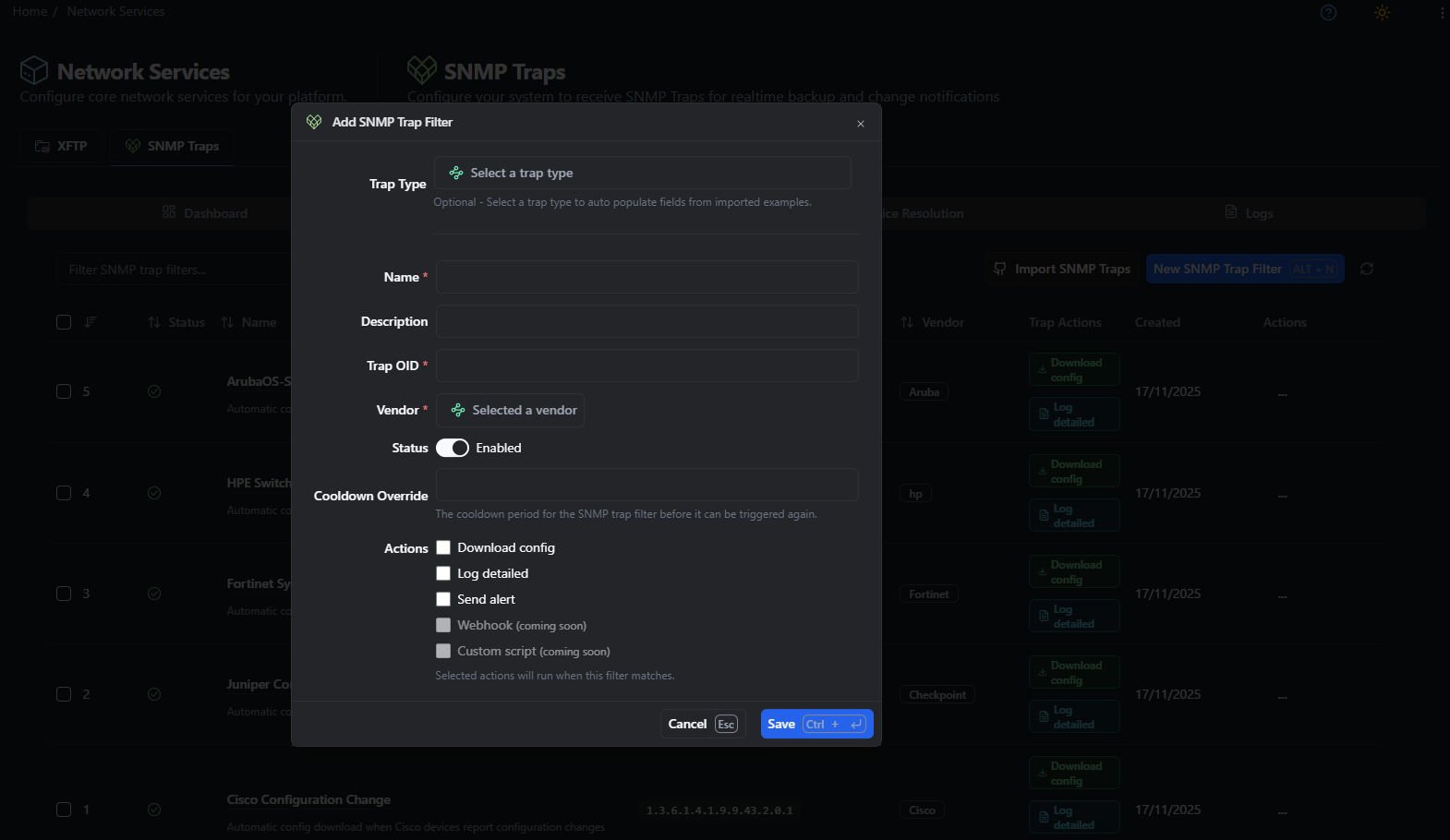Open the actions menu for the Fortinet row
The width and height of the screenshot is (1450, 840).
(1283, 595)
